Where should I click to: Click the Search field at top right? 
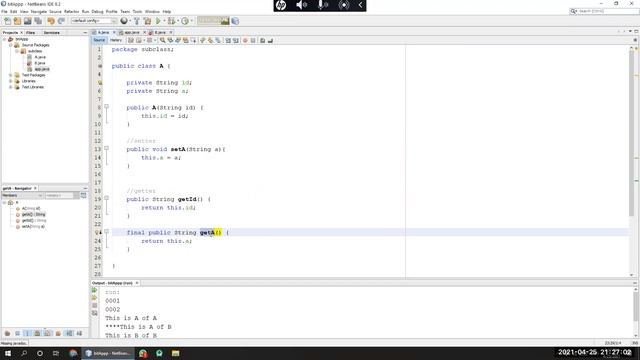point(604,11)
